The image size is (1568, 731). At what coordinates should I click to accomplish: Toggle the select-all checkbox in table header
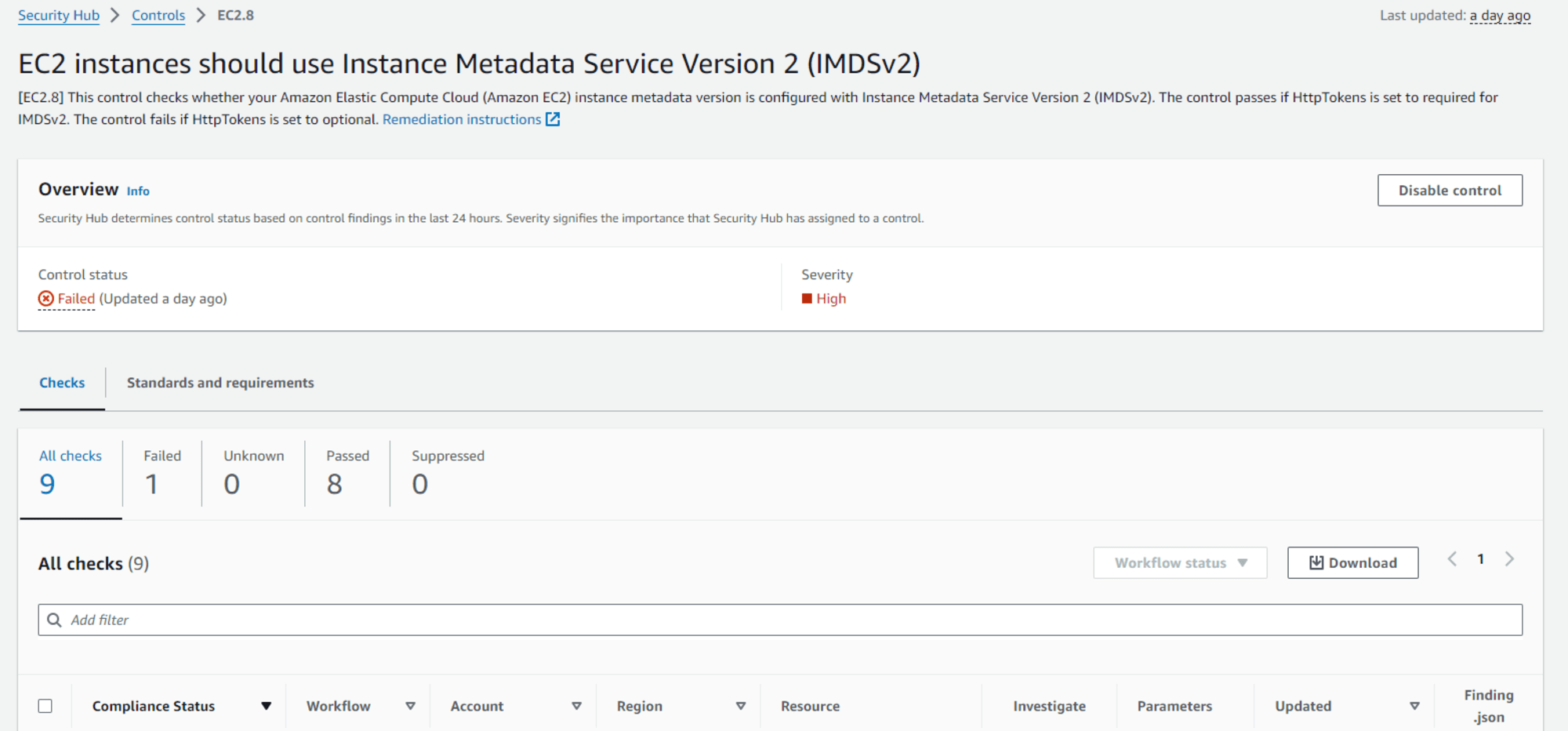(45, 706)
